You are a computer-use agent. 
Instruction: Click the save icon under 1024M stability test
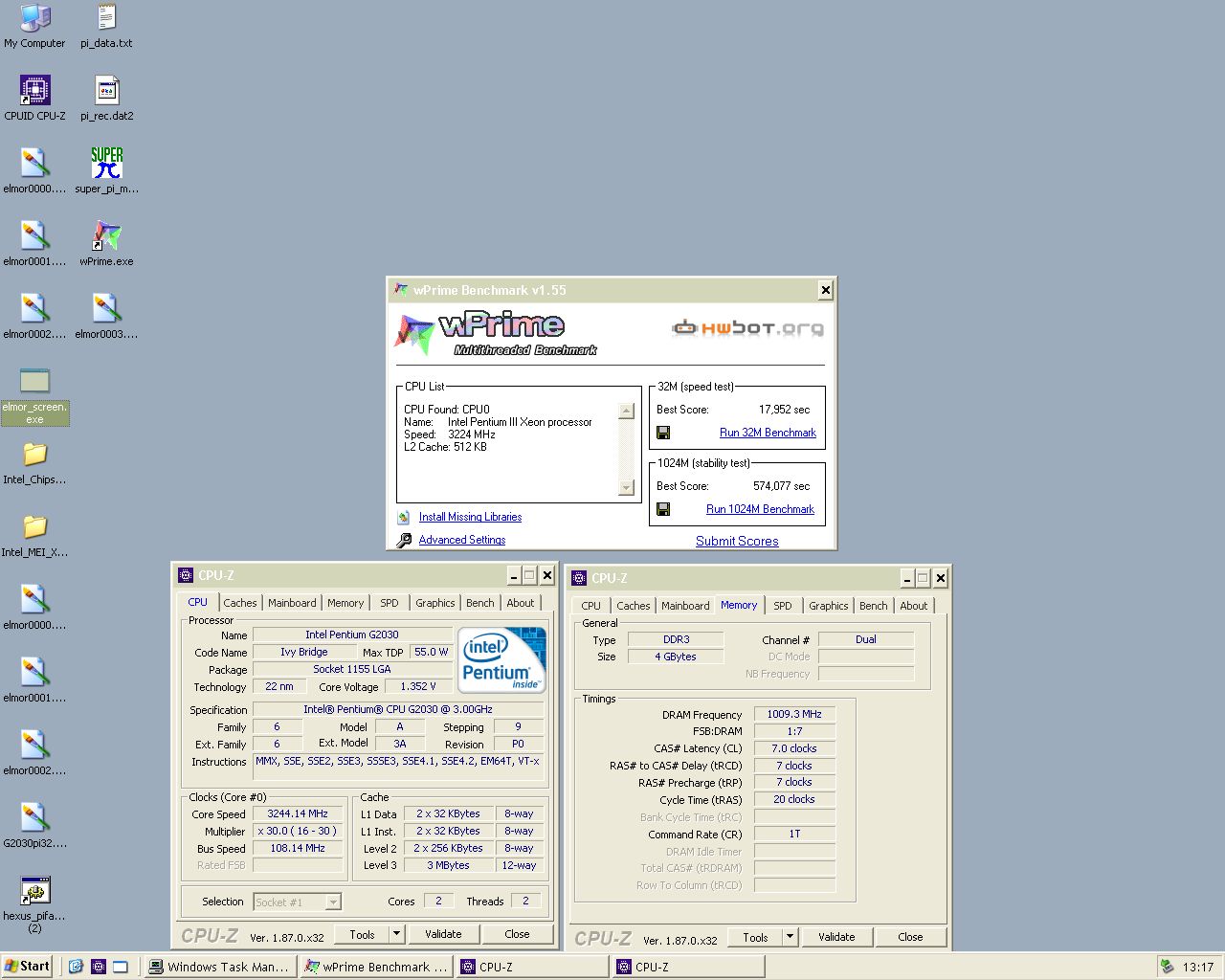coord(663,509)
